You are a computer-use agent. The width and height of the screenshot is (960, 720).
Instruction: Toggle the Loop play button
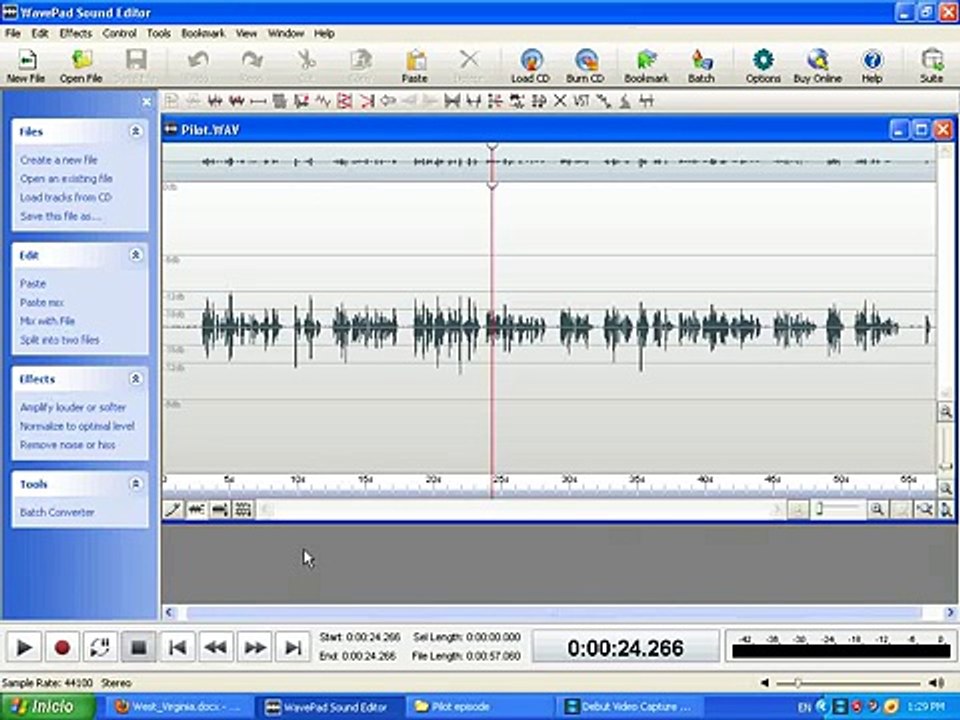coord(100,647)
